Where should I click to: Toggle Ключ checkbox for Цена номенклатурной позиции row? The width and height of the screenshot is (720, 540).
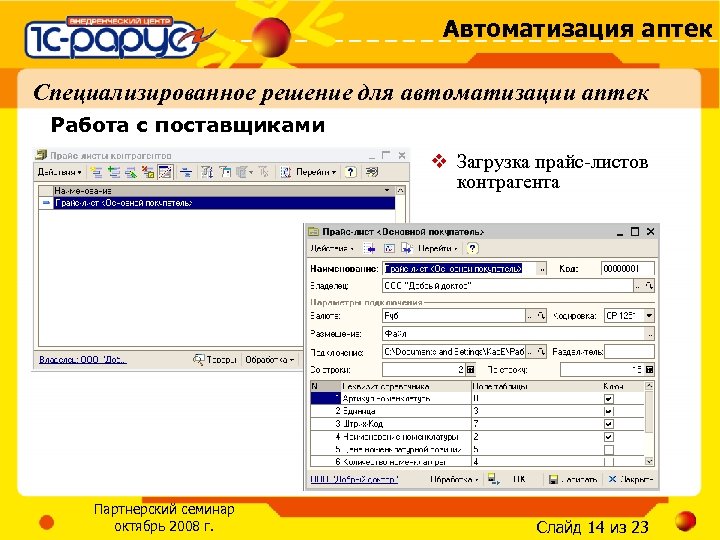coord(608,449)
